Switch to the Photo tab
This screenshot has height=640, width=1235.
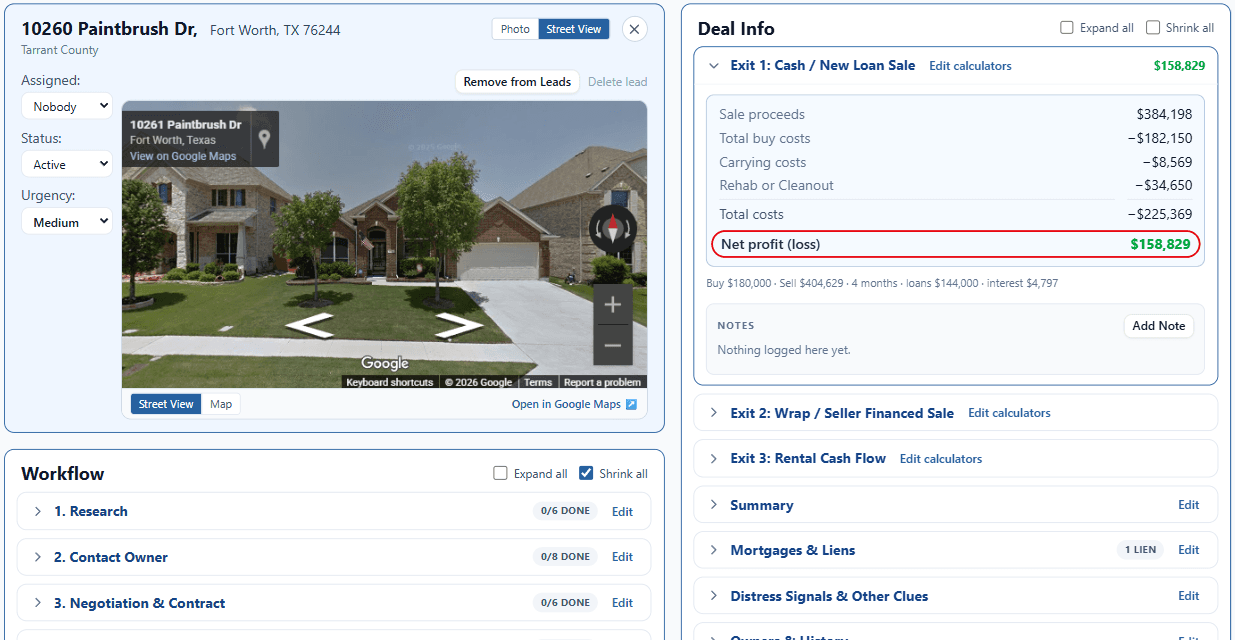pyautogui.click(x=515, y=29)
